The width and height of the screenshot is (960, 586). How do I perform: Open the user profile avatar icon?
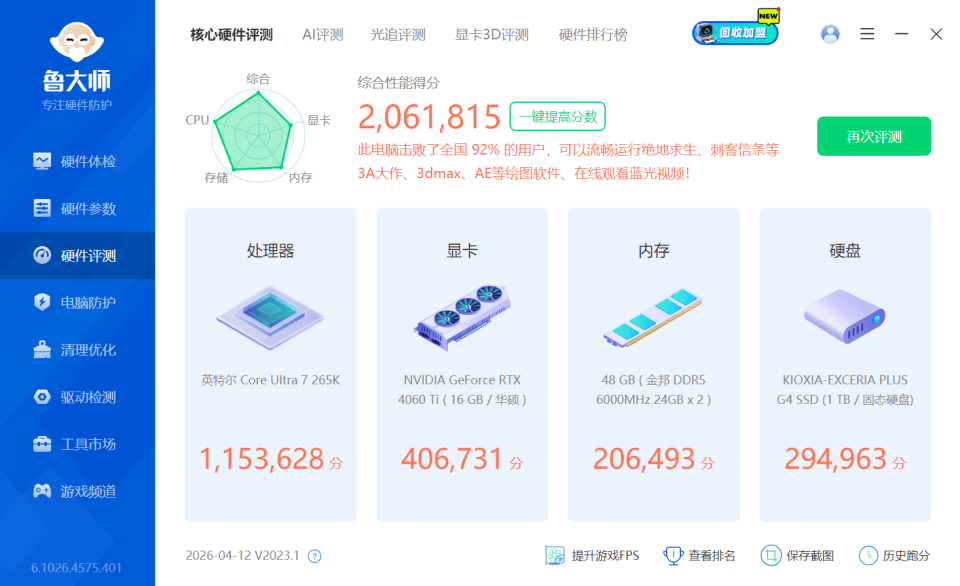point(830,34)
